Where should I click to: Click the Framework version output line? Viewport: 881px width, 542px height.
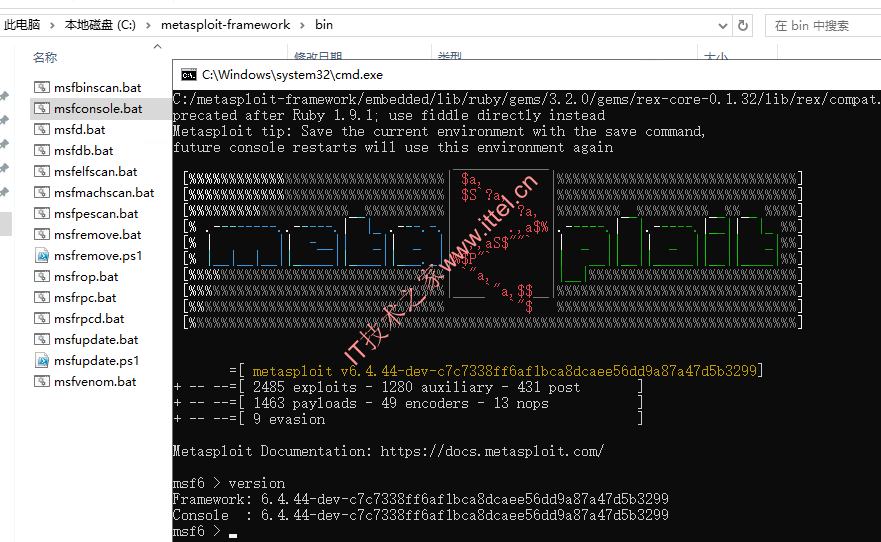click(x=420, y=499)
